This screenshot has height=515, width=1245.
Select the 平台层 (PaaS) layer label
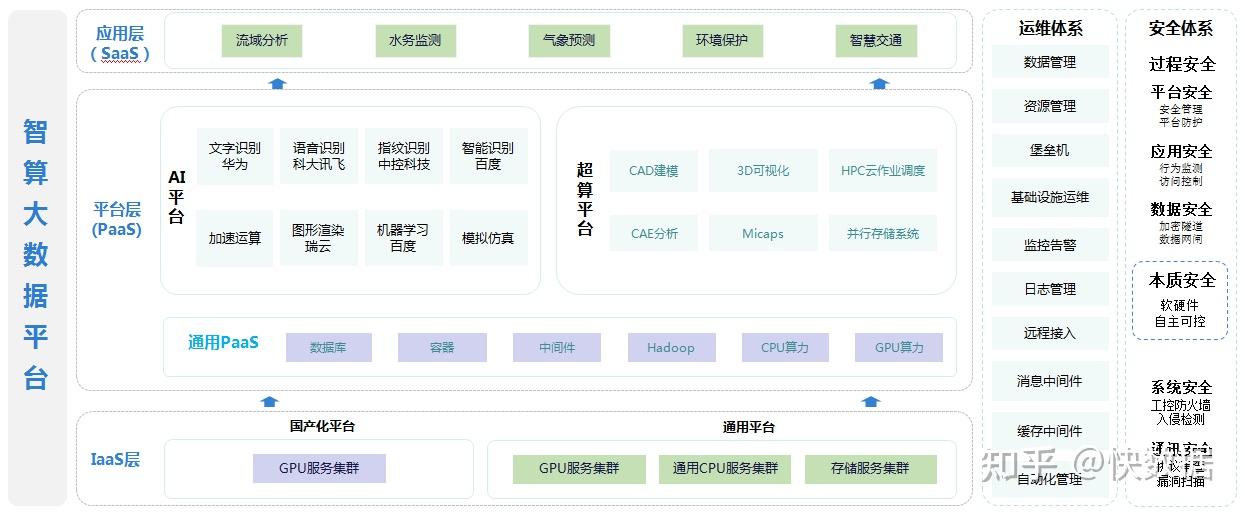(x=118, y=219)
